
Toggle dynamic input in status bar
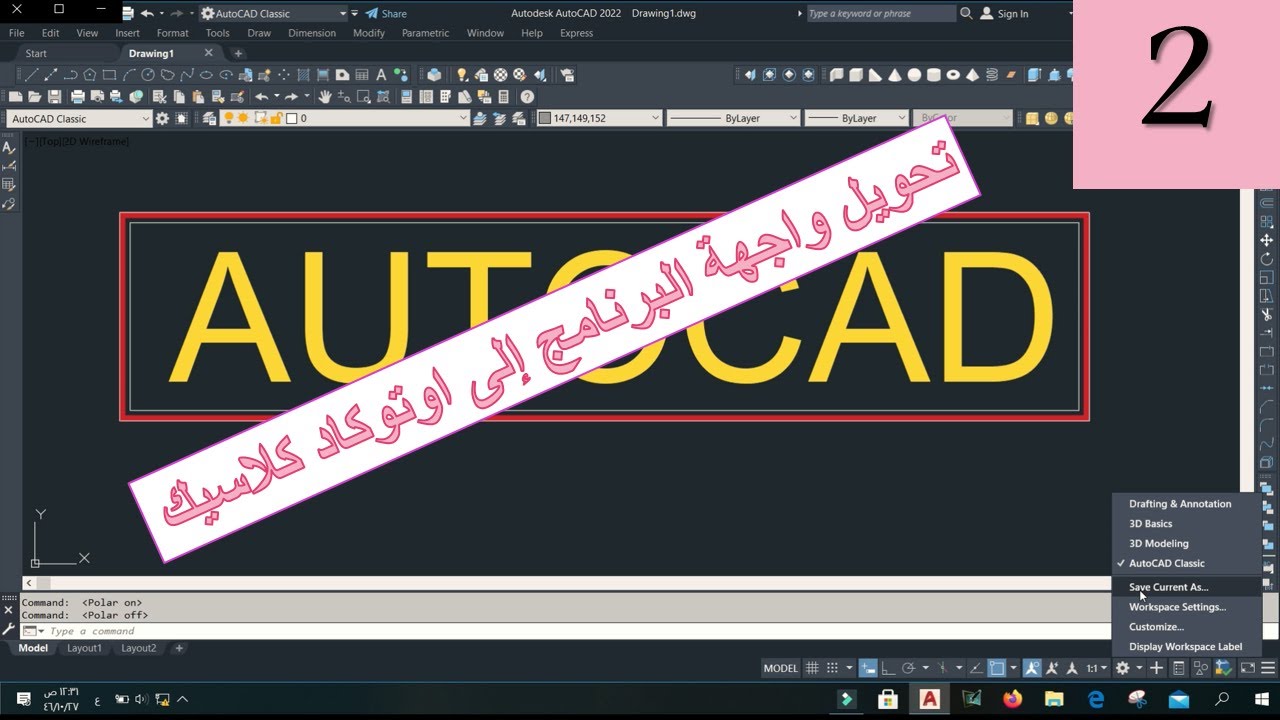[869, 668]
